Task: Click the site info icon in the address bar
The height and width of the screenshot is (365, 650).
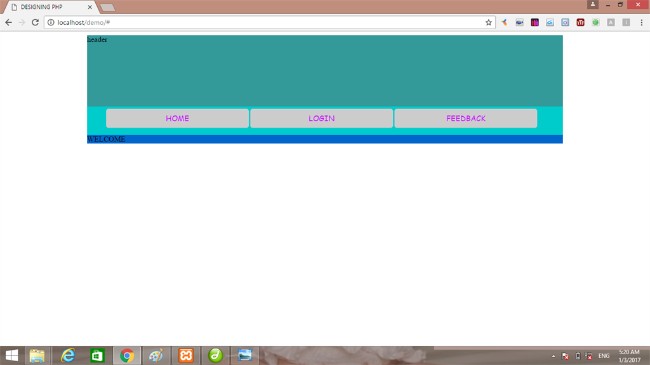Action: (x=51, y=22)
